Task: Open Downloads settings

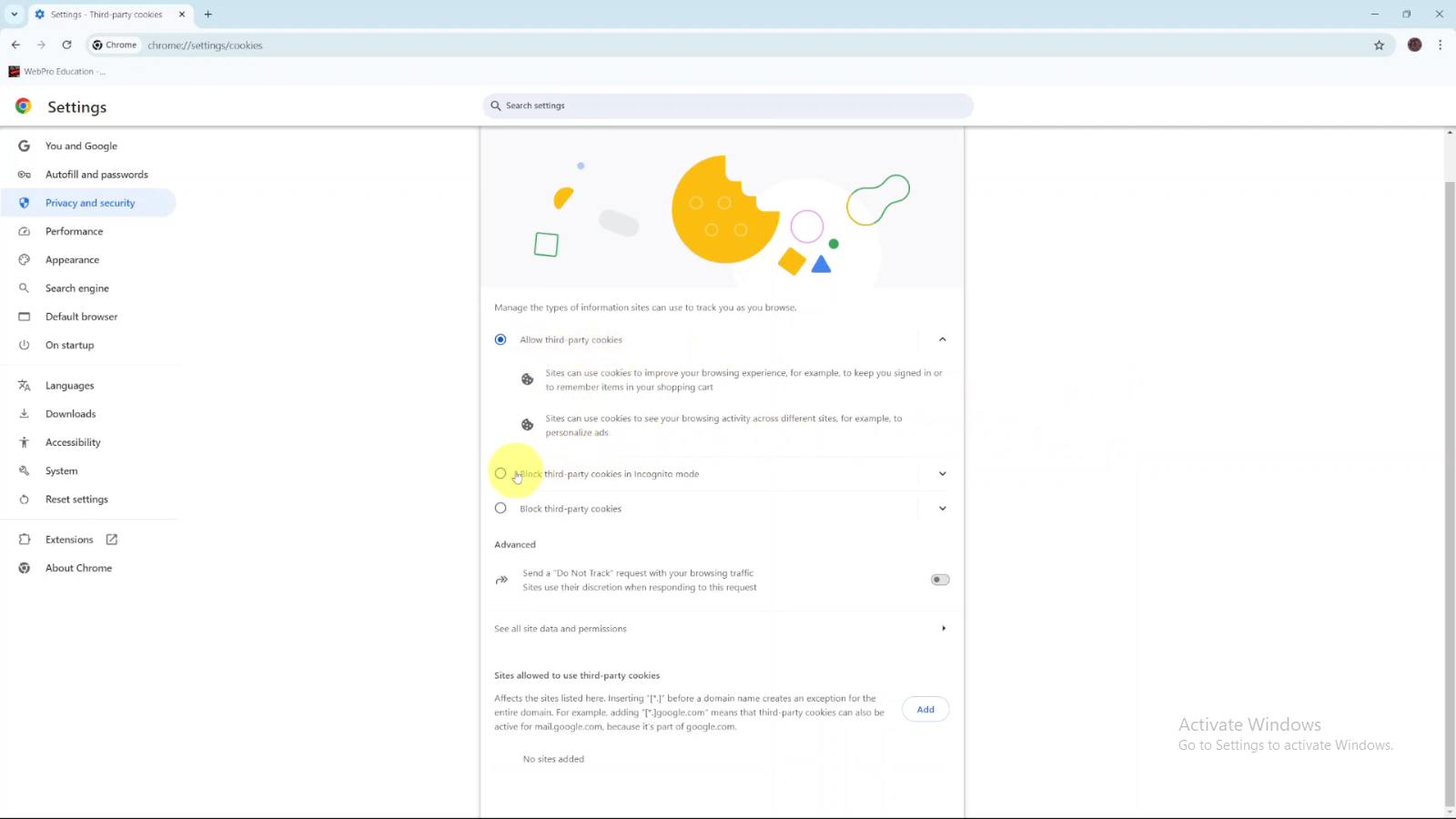Action: click(70, 414)
